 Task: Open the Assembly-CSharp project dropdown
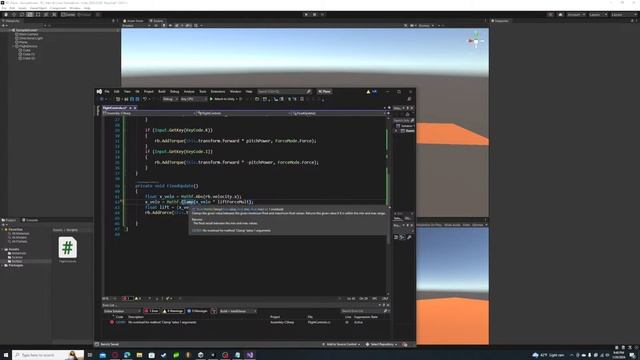[x=149, y=113]
